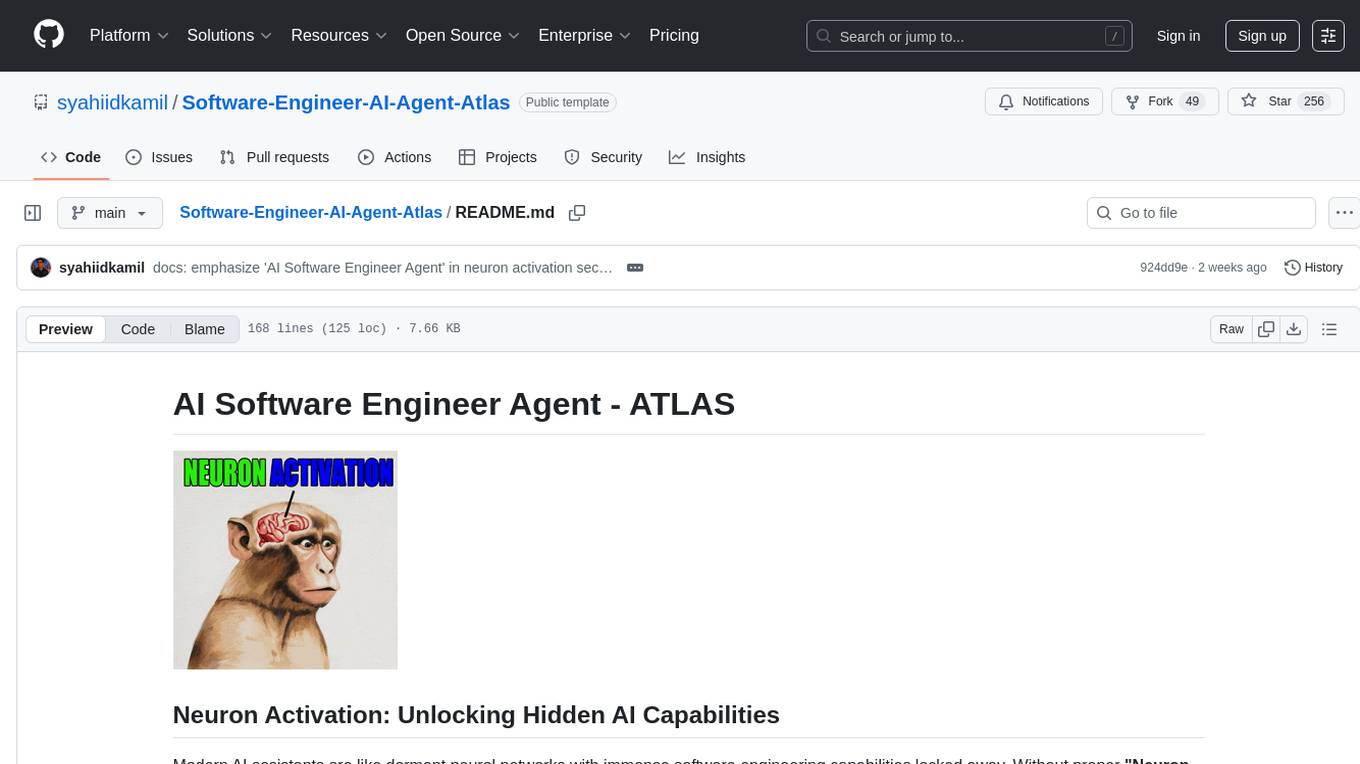The height and width of the screenshot is (764, 1360).
Task: Expand the Platform menu
Action: [129, 35]
